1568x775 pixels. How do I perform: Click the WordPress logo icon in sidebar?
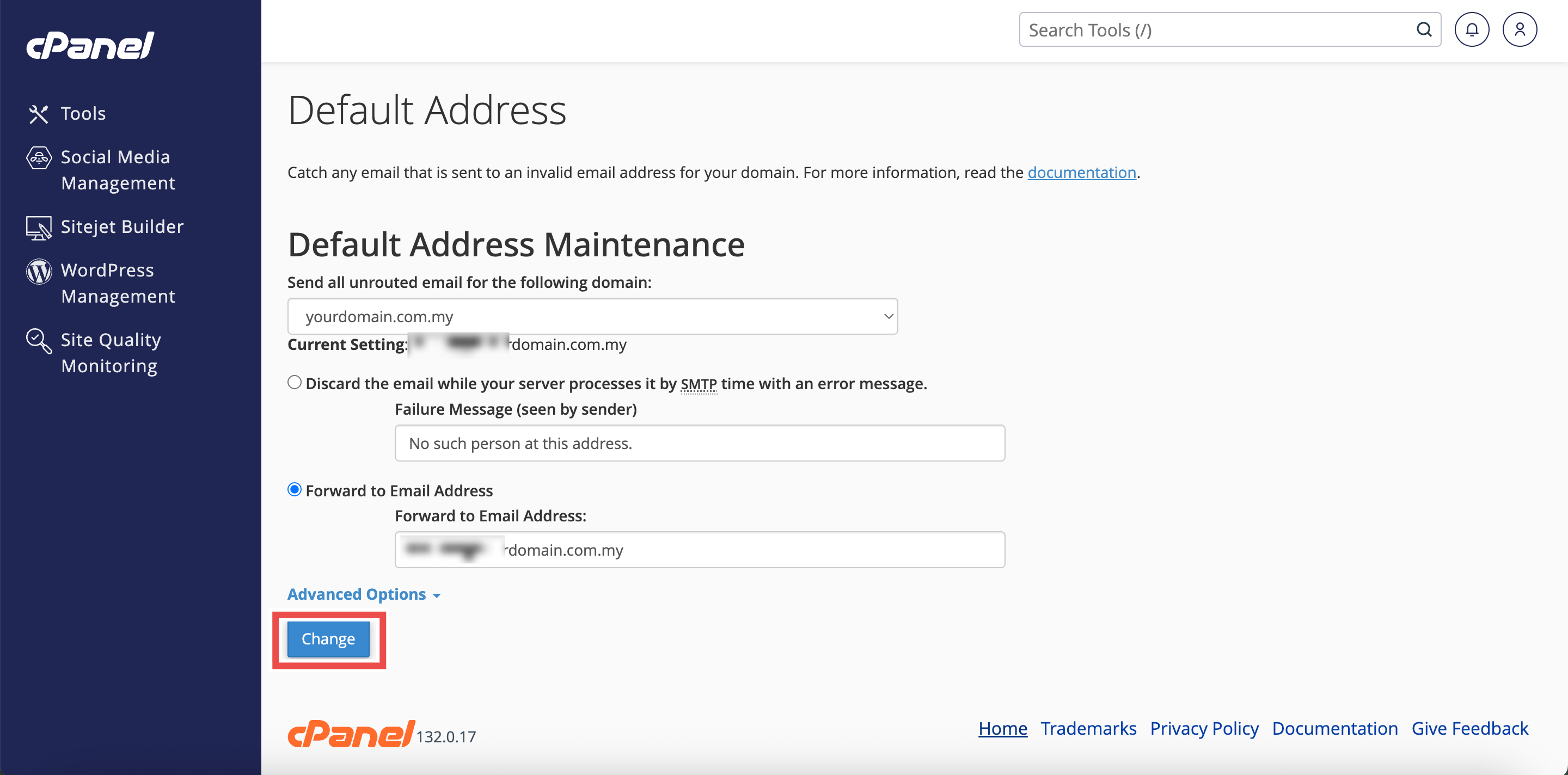click(x=38, y=272)
